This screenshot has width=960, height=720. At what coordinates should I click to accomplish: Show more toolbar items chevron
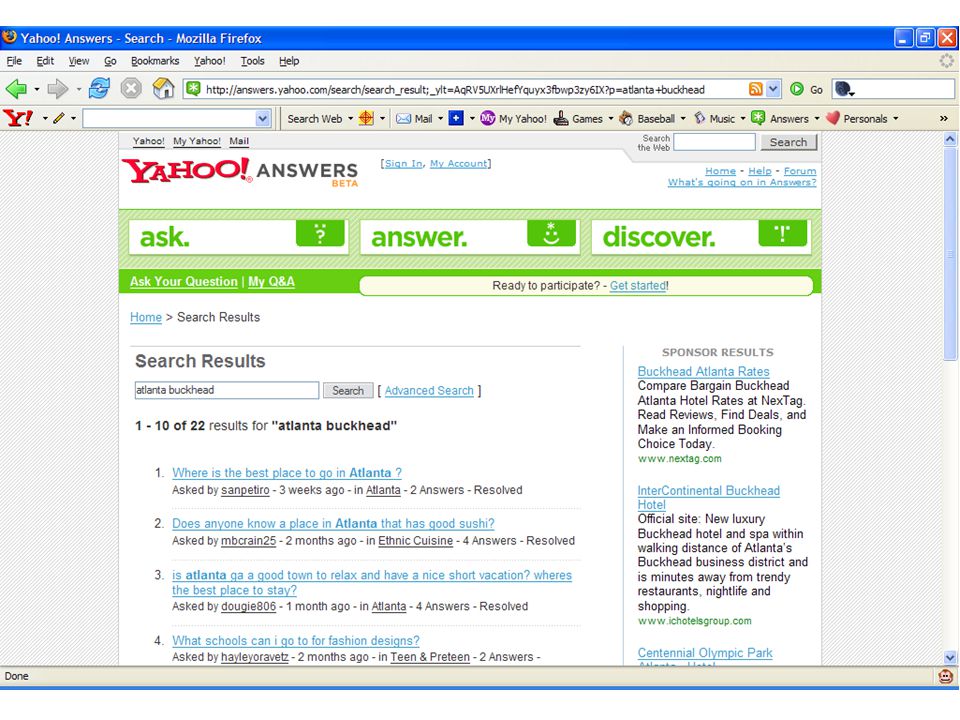[x=943, y=119]
